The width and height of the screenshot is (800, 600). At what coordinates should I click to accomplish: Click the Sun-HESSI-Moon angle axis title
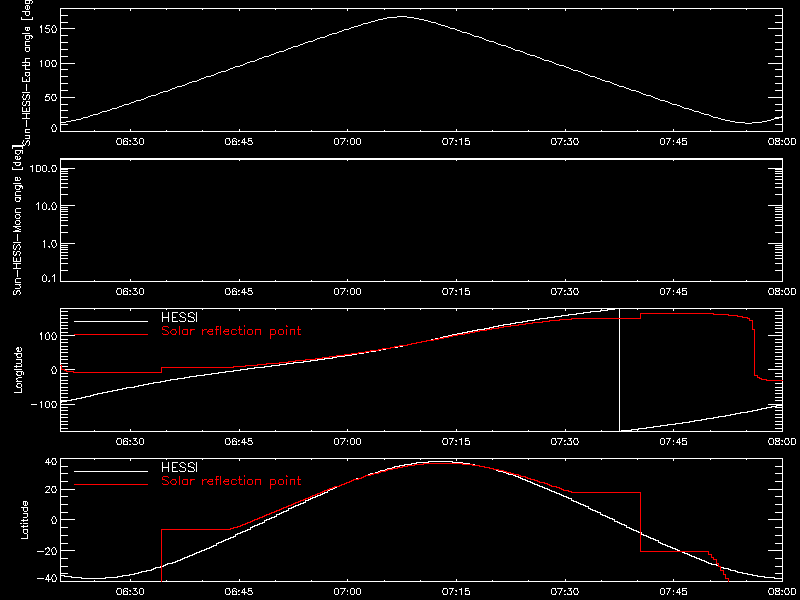(x=18, y=219)
